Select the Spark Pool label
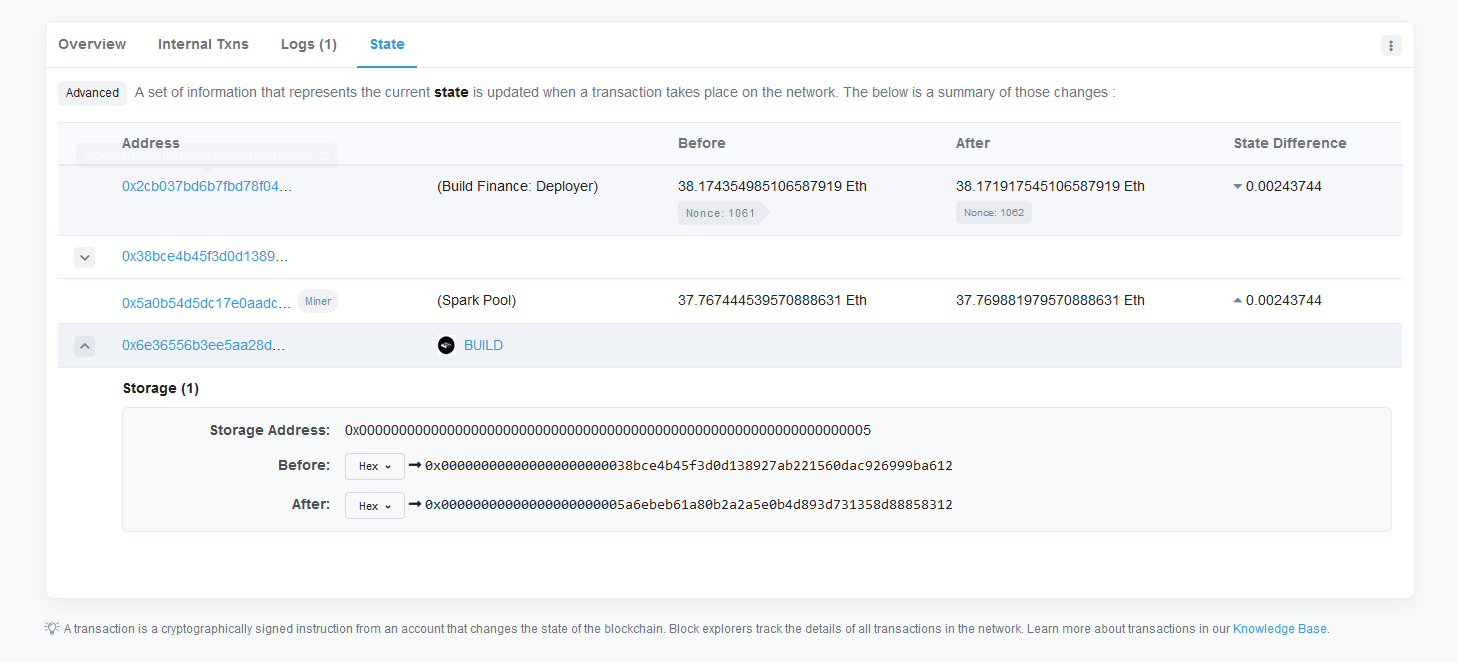The image size is (1457, 662). pyautogui.click(x=477, y=300)
